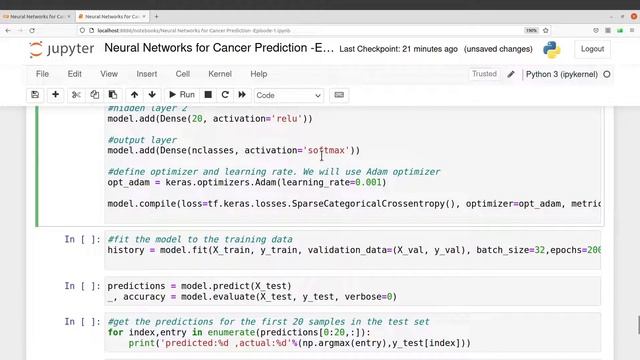The width and height of the screenshot is (640, 360).
Task: Click the In [ ]: prompt of predictions cell
Action: point(82,286)
